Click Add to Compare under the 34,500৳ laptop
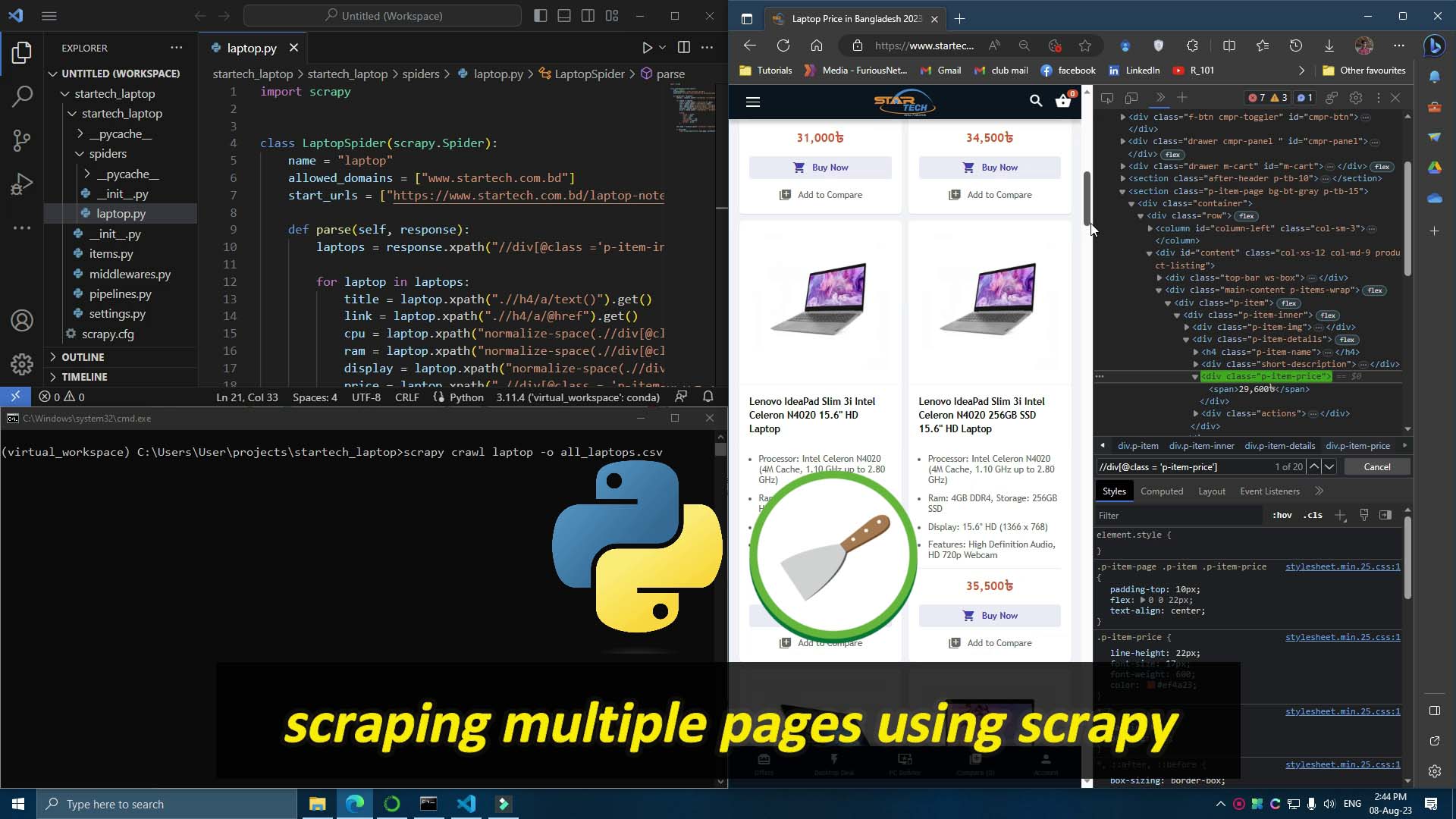1456x819 pixels. pos(990,195)
